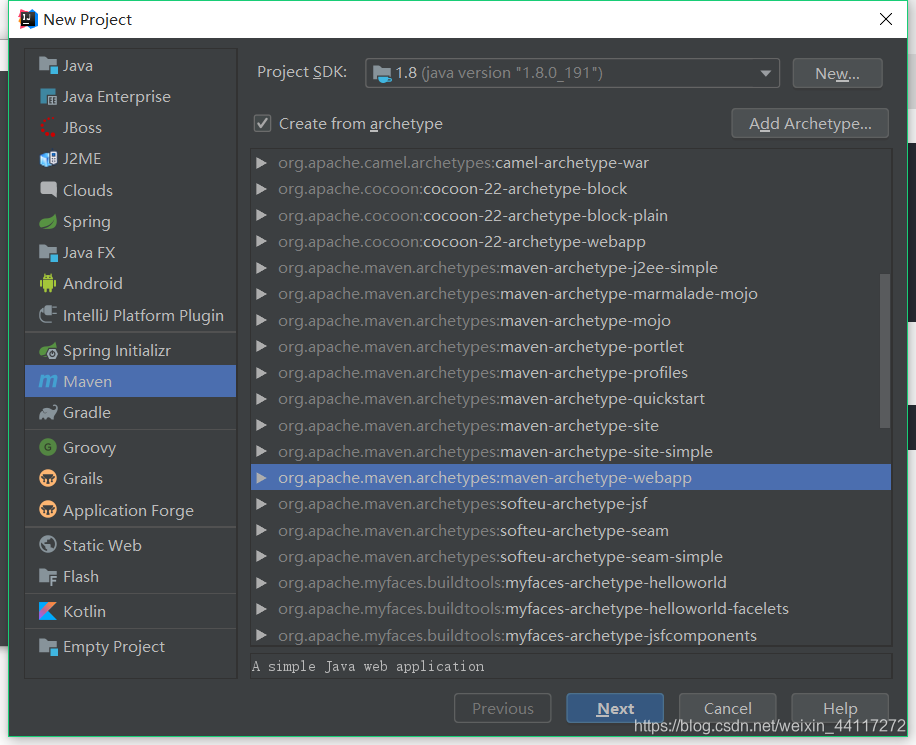Expand cocoon-22-archetype-block-plain node
Viewport: 916px width, 745px height.
[262, 216]
